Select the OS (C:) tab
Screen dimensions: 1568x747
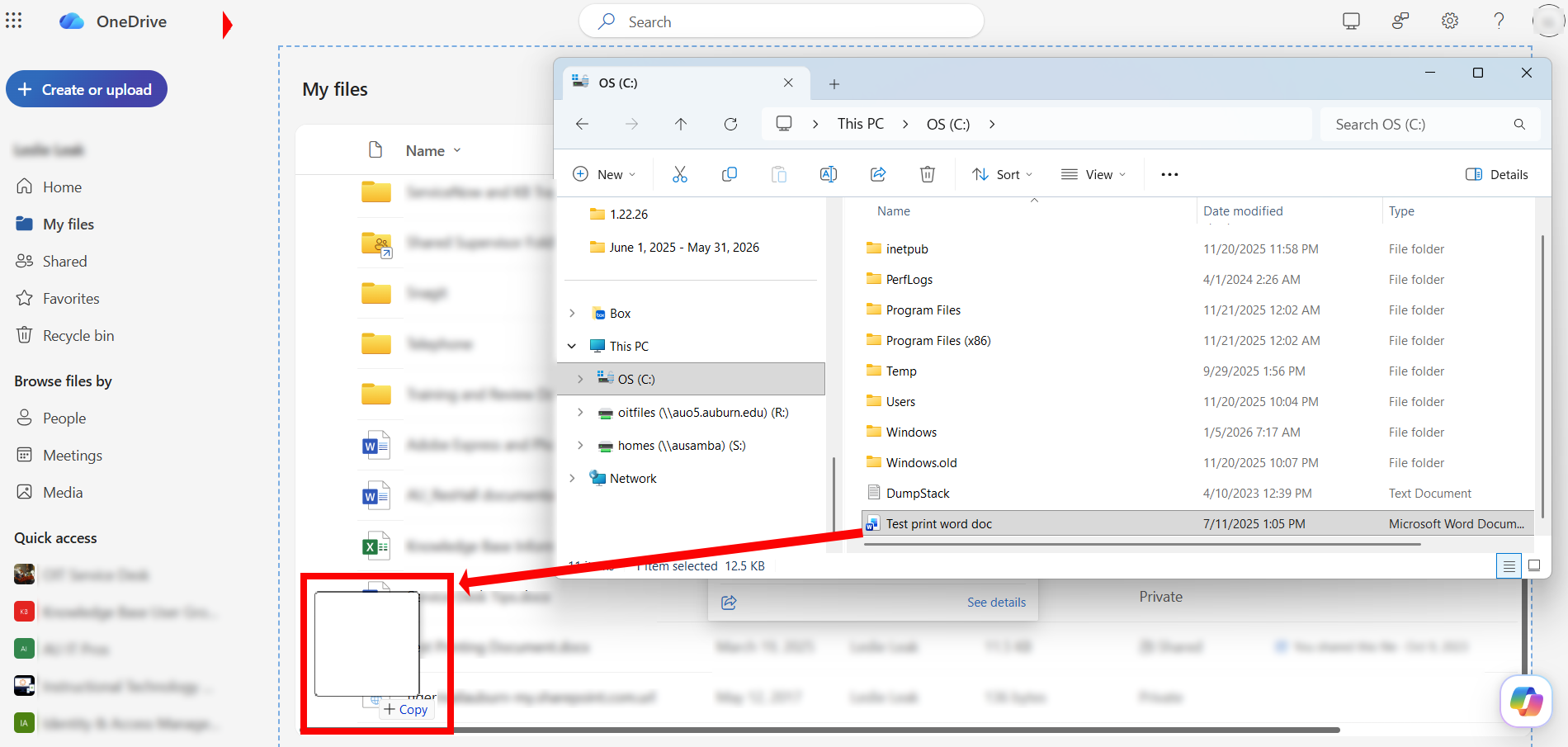[x=652, y=83]
